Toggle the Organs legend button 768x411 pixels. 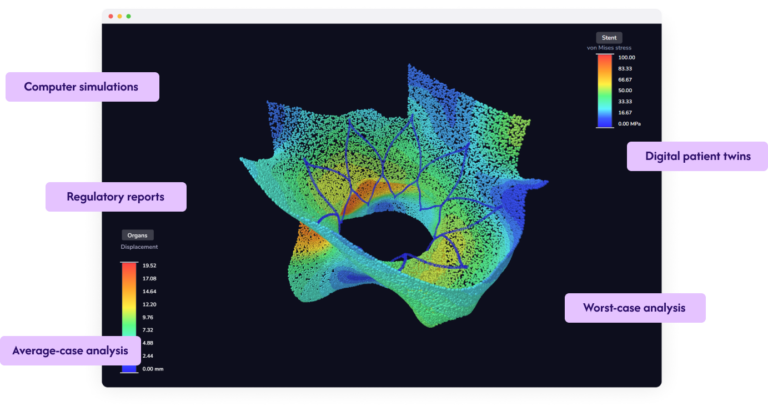137,235
